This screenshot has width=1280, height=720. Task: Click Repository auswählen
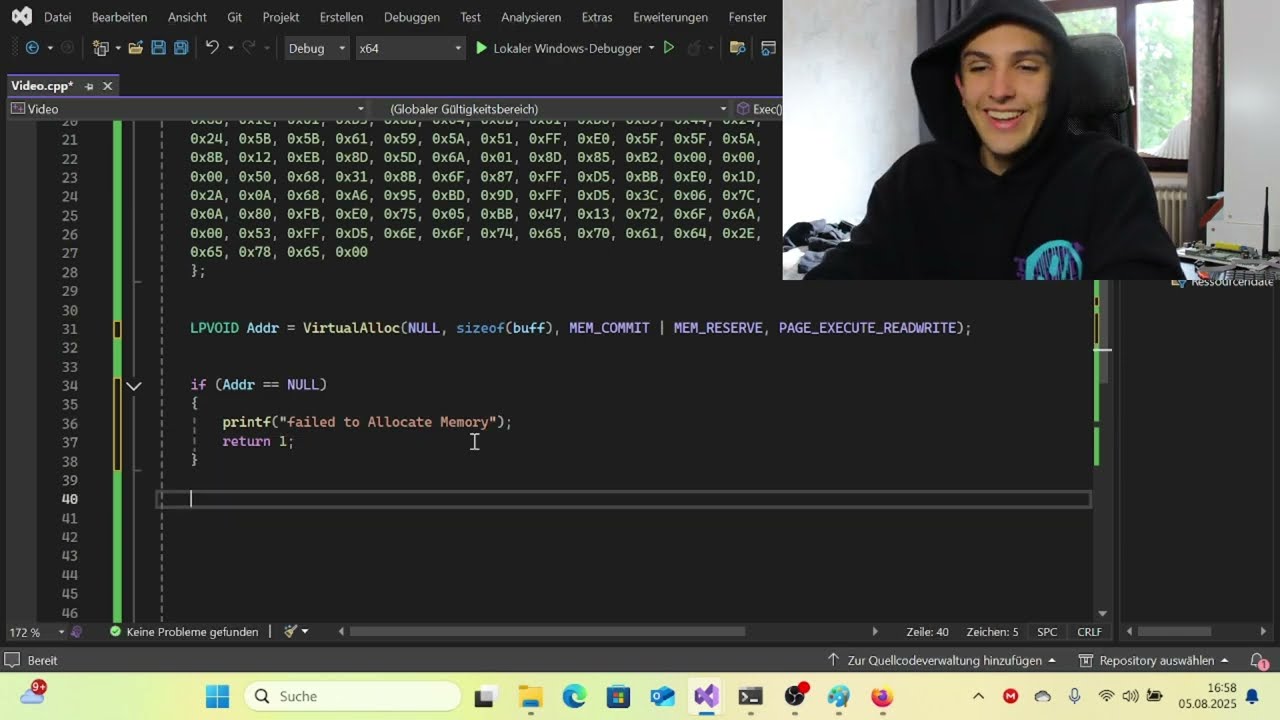(1154, 661)
